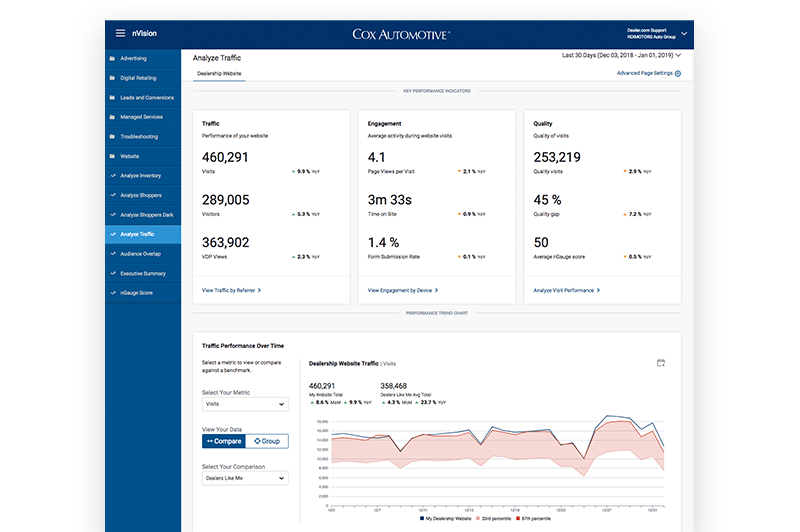Switch to the Dealership Website tab
Screen dimensions: 800x532
tap(219, 73)
